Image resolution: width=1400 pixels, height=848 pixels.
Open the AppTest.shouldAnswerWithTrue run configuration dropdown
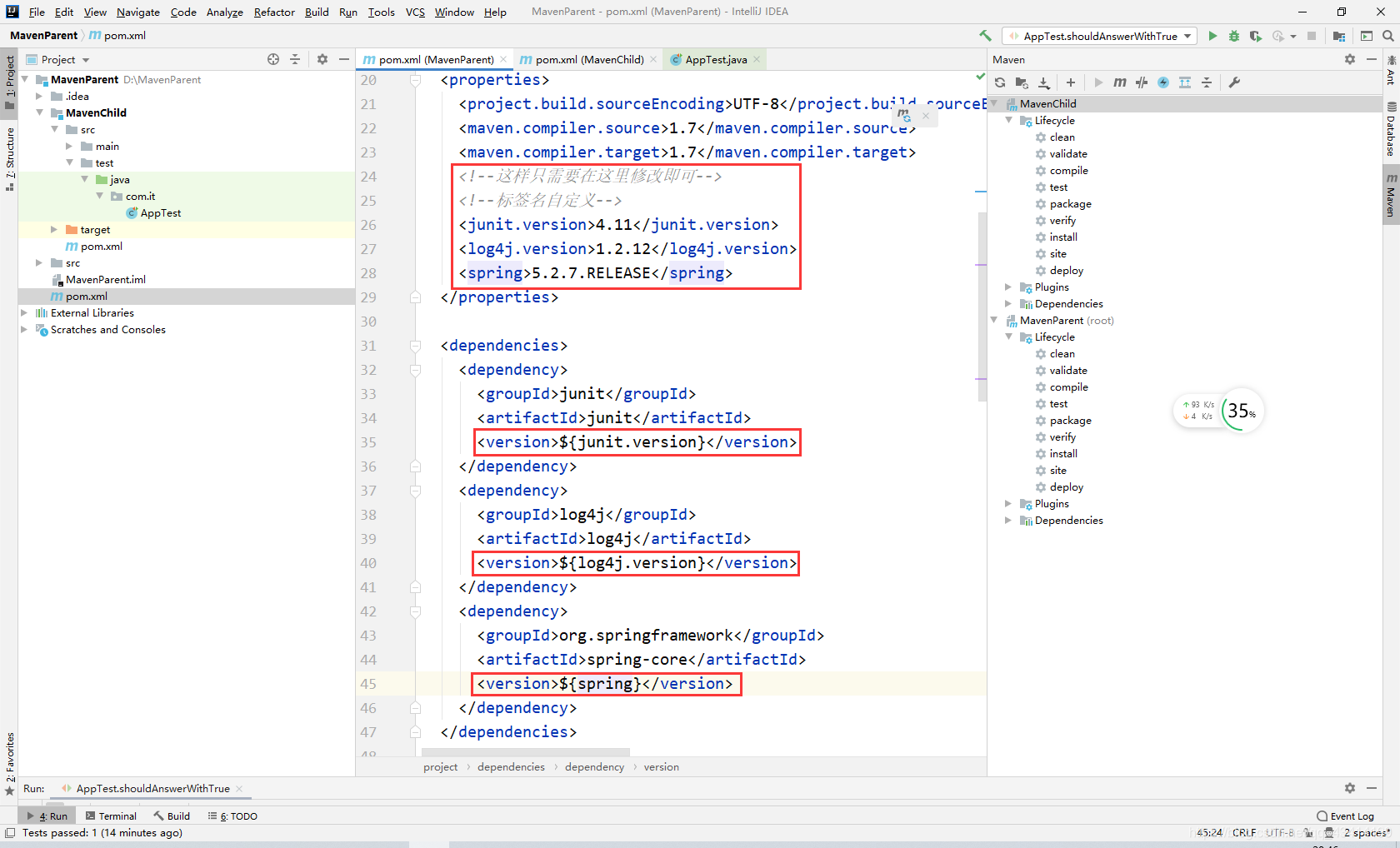tap(1100, 36)
